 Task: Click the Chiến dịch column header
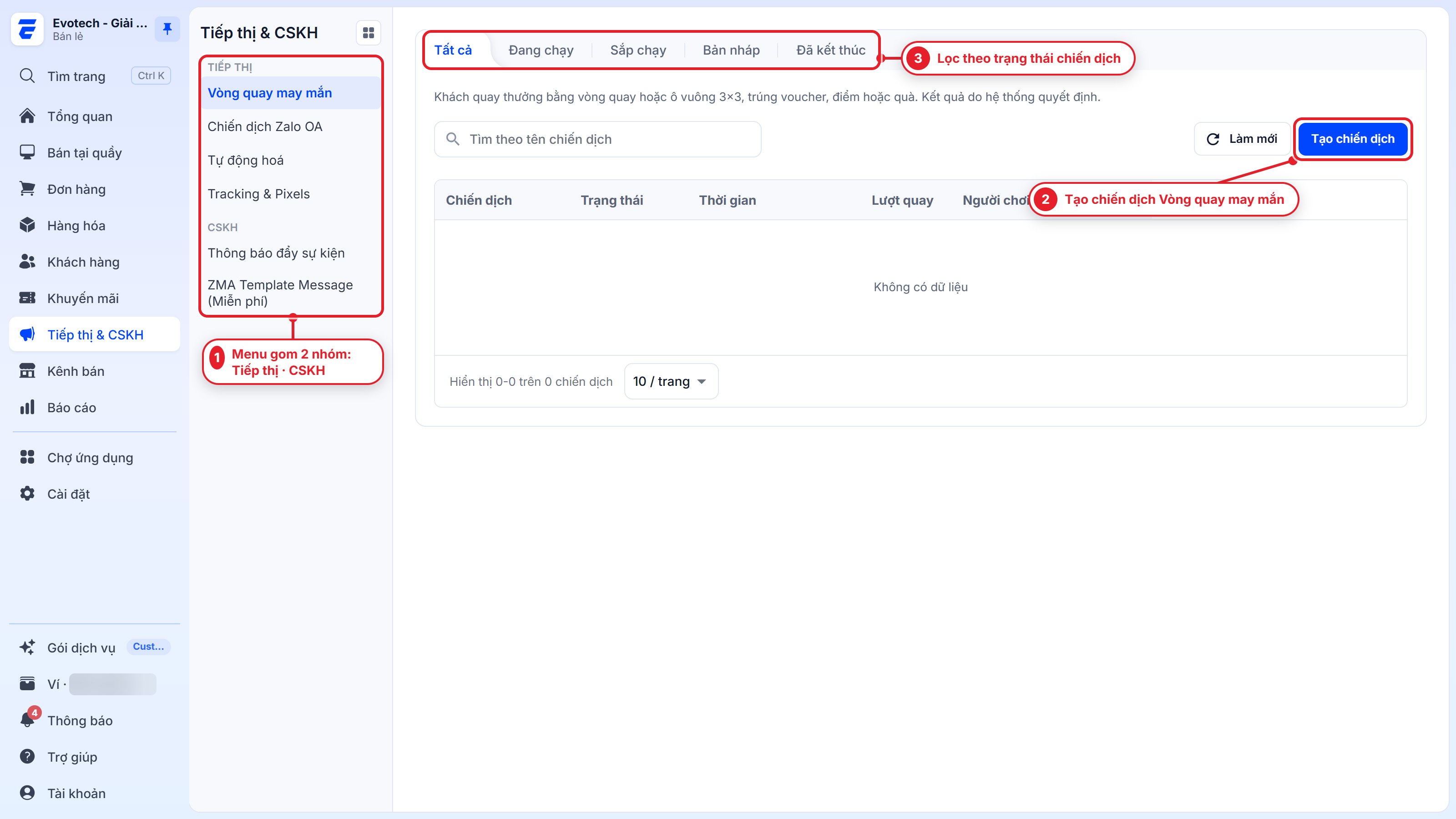(x=479, y=200)
